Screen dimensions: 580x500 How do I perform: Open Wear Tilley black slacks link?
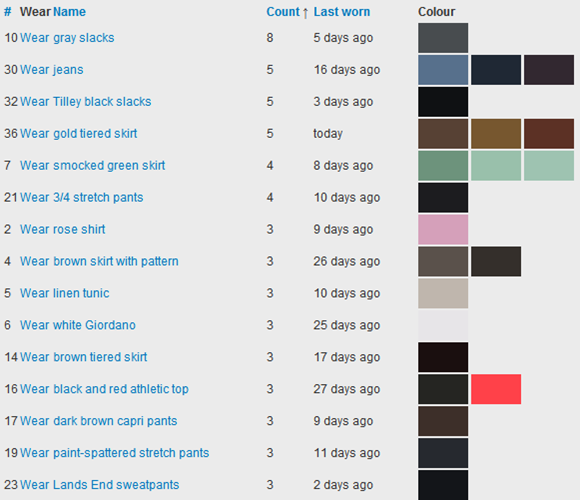[x=85, y=102]
